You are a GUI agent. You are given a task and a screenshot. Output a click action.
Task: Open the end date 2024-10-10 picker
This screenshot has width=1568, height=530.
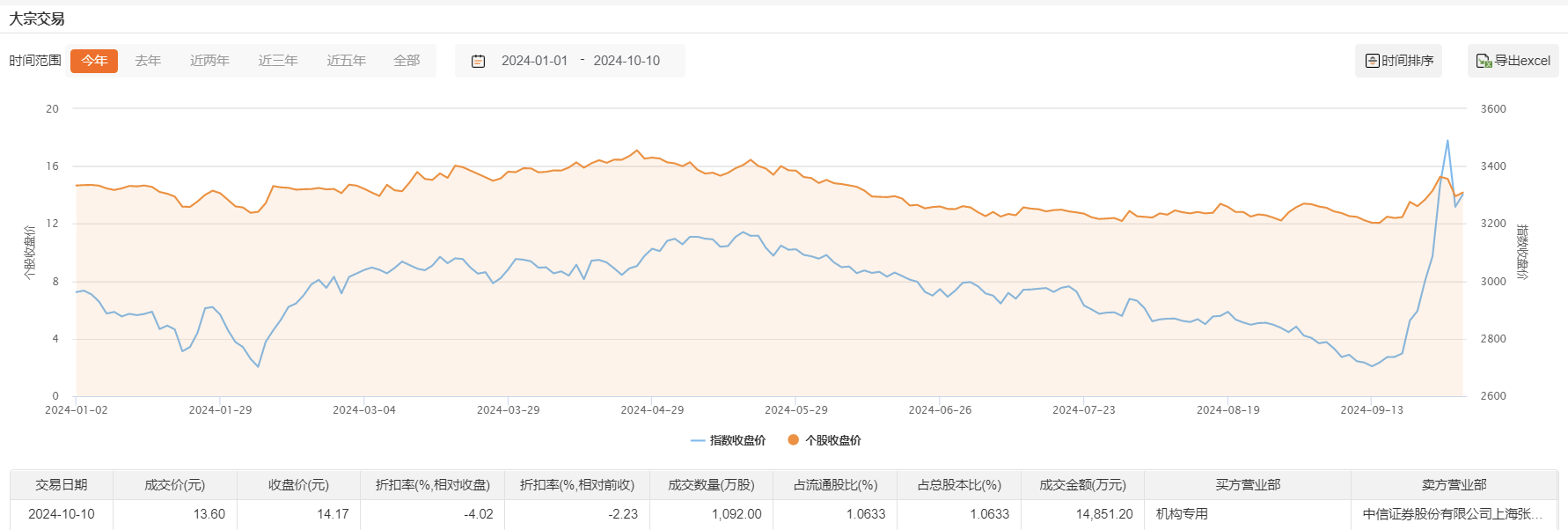[626, 61]
